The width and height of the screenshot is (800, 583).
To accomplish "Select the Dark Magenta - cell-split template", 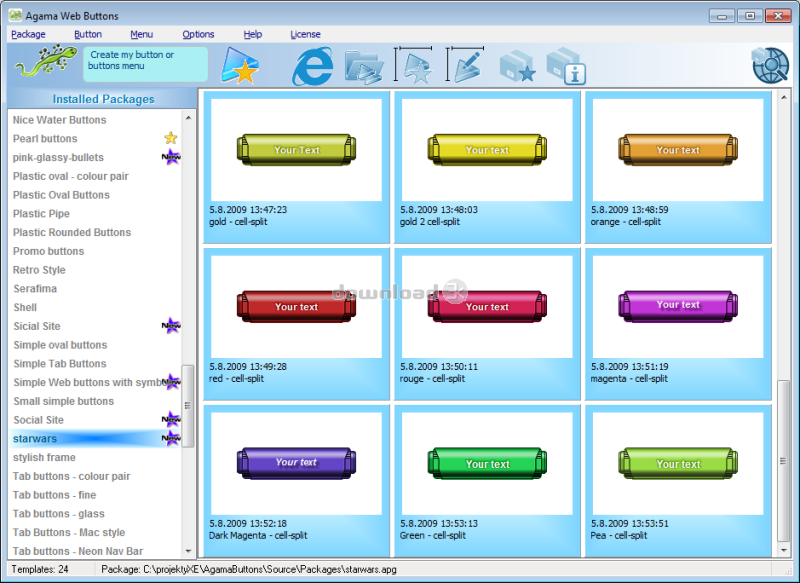I will click(296, 480).
